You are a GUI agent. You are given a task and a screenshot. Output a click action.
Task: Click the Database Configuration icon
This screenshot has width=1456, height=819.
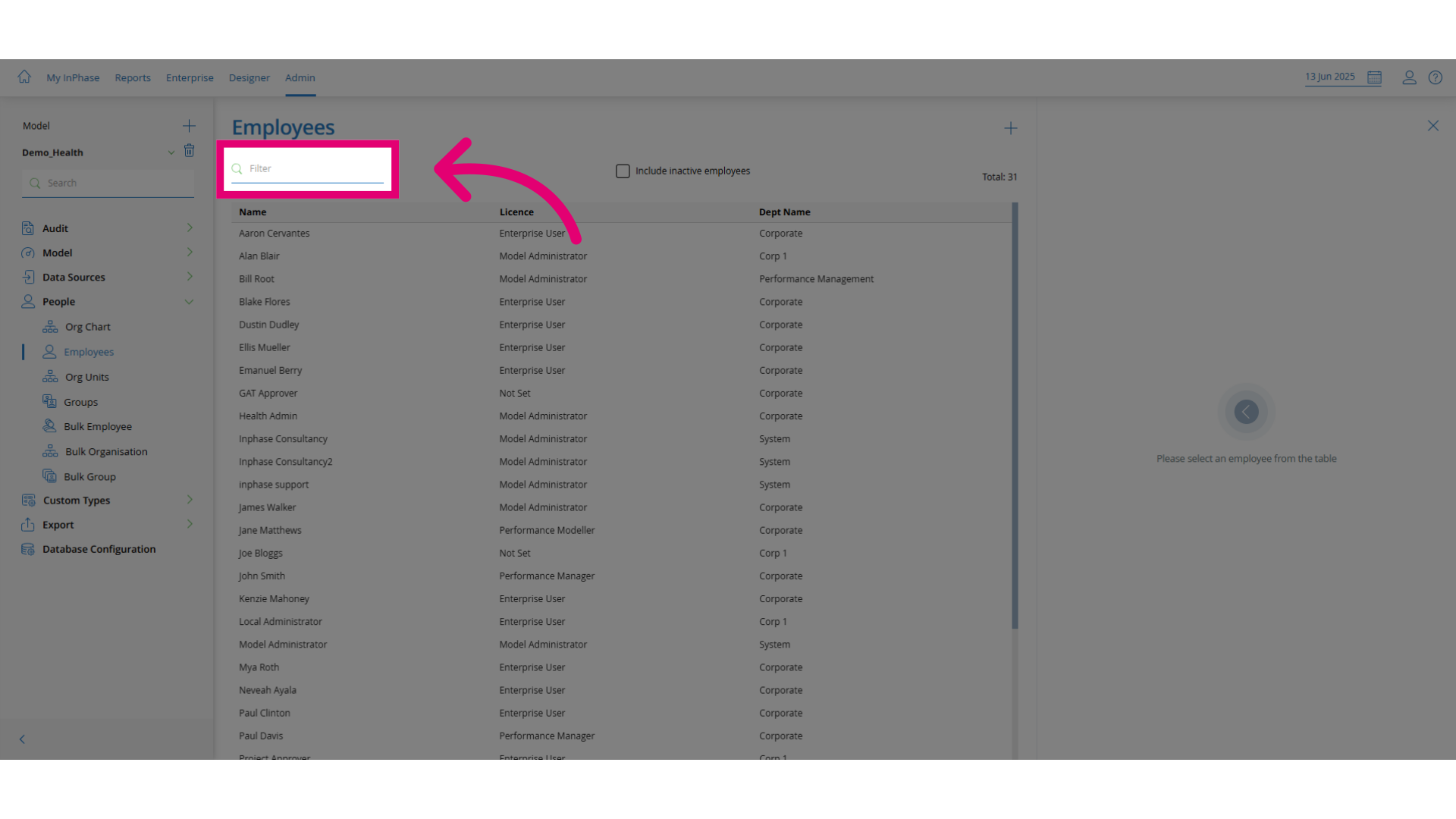coord(28,549)
